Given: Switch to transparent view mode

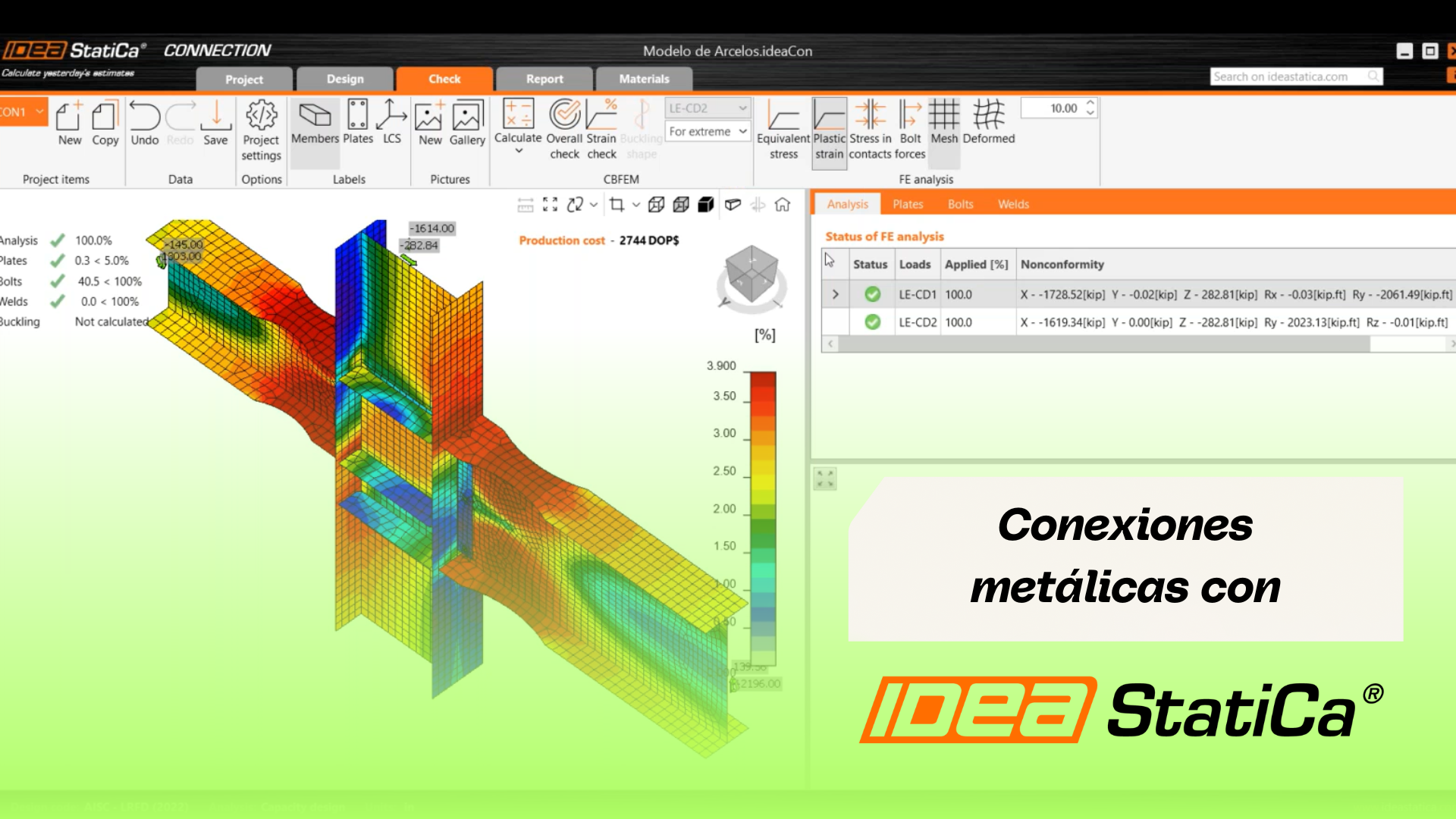Looking at the screenshot, I should tap(681, 205).
